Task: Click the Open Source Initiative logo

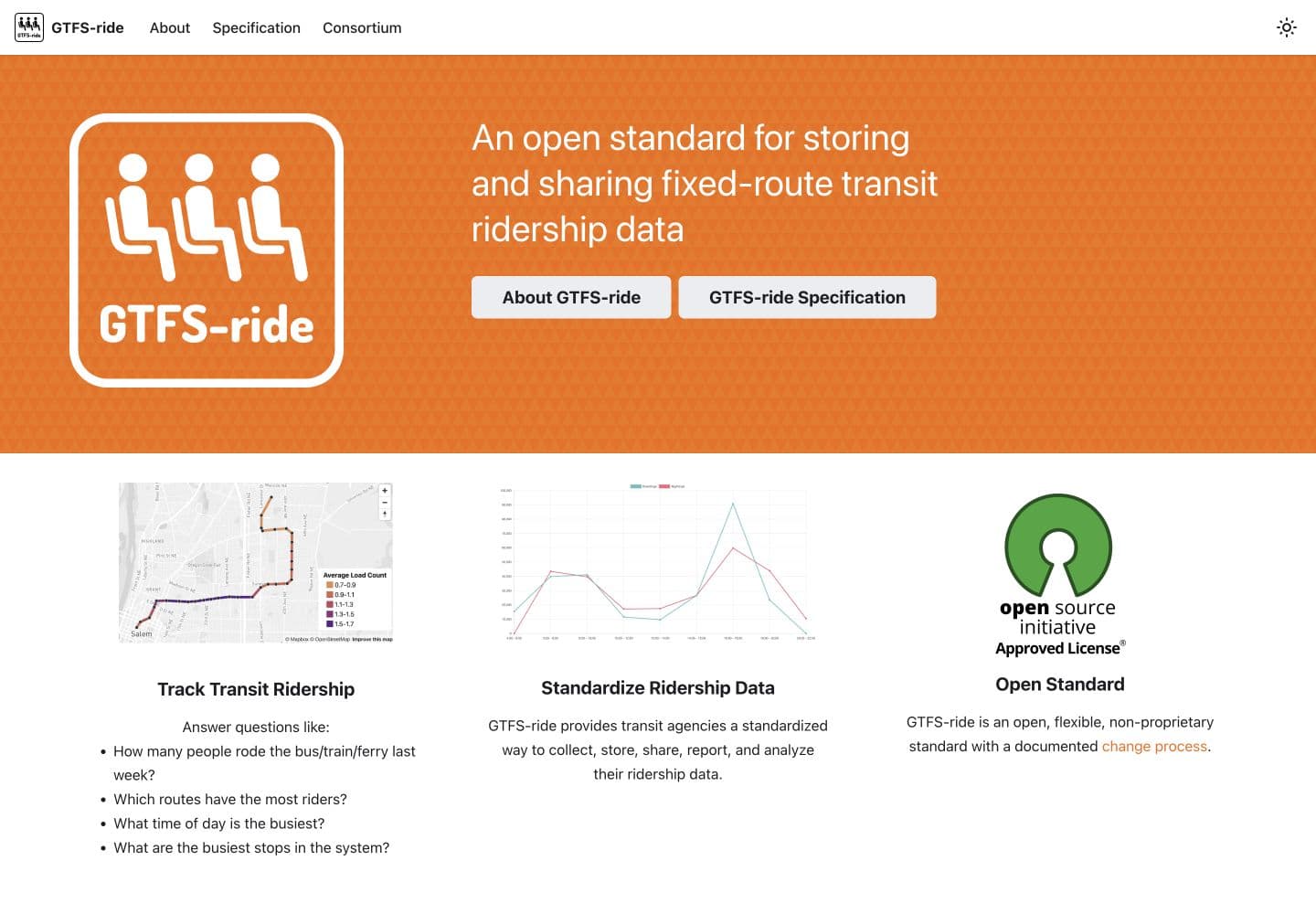Action: (1059, 575)
